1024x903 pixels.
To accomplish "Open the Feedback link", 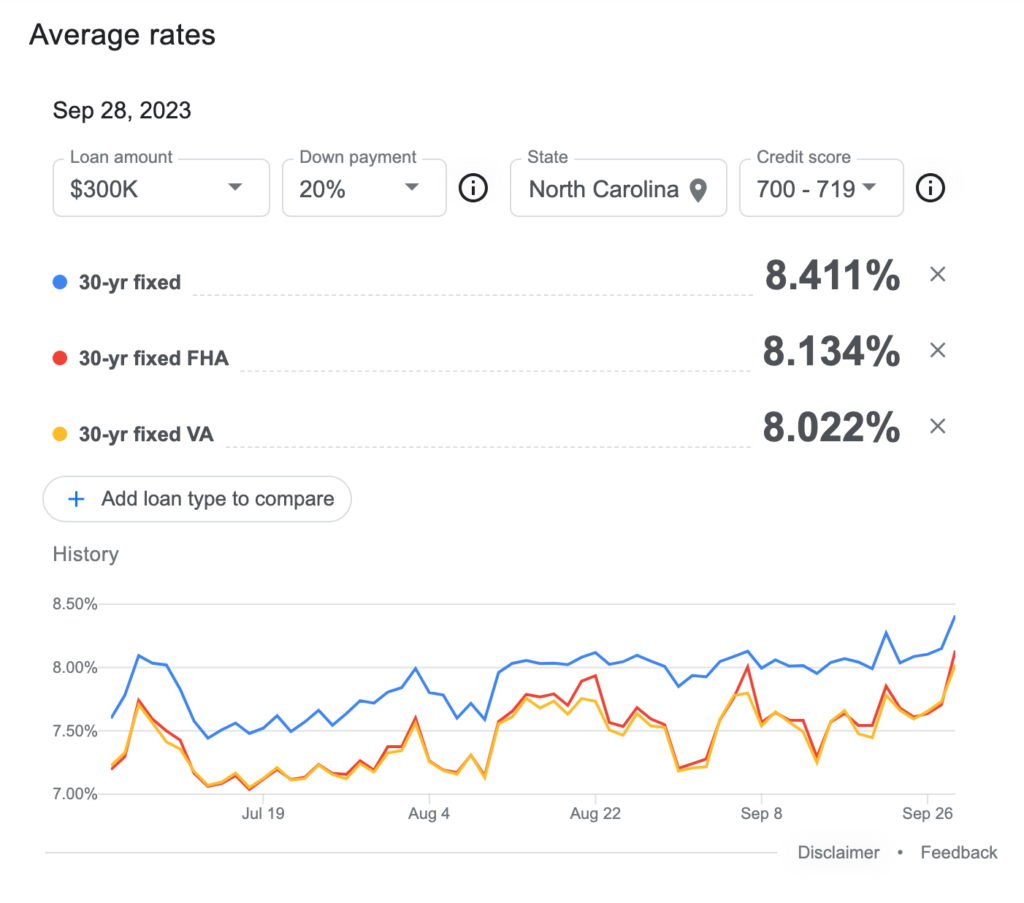I will (x=959, y=853).
